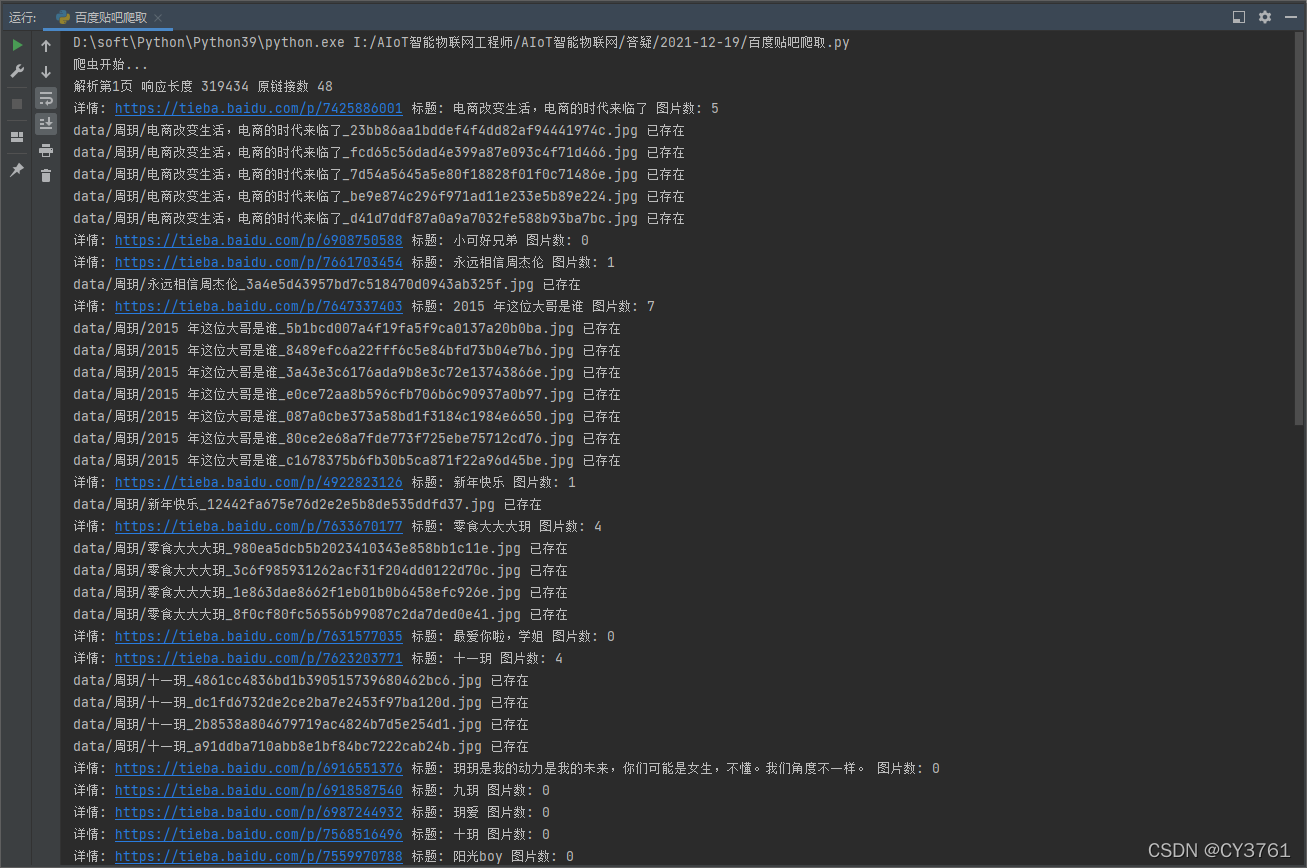
Task: Click the 新年快乐_12442fa675e76d2e2e5b8de535ddfd37.jpg line
Action: 307,504
